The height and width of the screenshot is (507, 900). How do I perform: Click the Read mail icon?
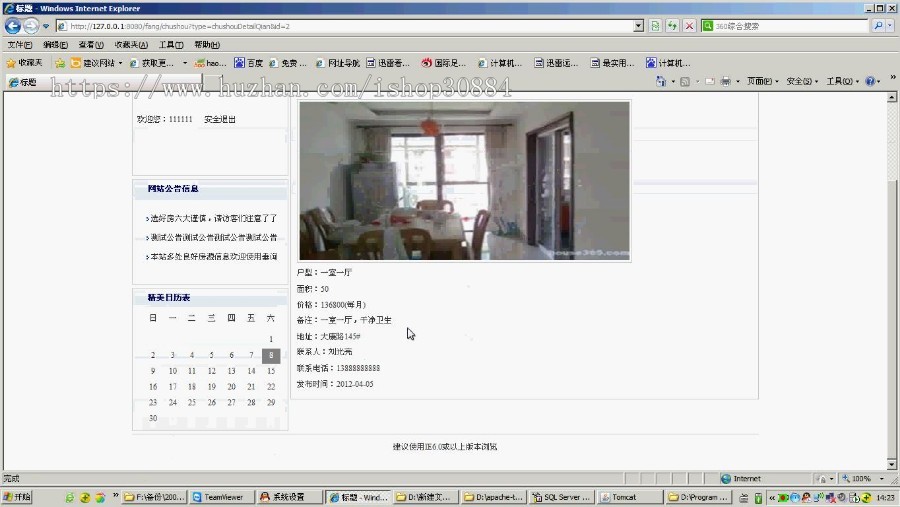710,82
